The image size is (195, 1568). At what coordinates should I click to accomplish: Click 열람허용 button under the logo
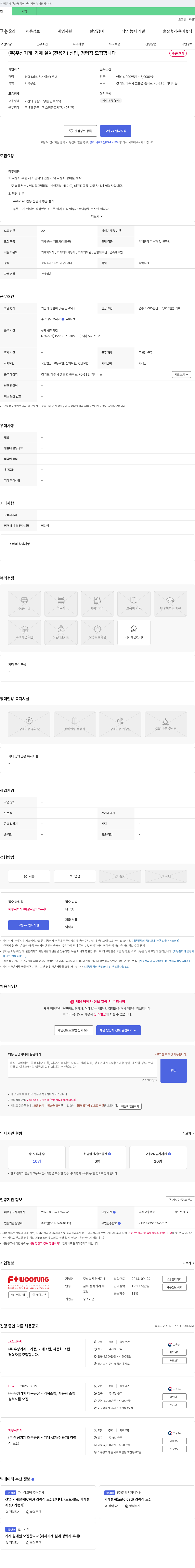coord(39,1295)
